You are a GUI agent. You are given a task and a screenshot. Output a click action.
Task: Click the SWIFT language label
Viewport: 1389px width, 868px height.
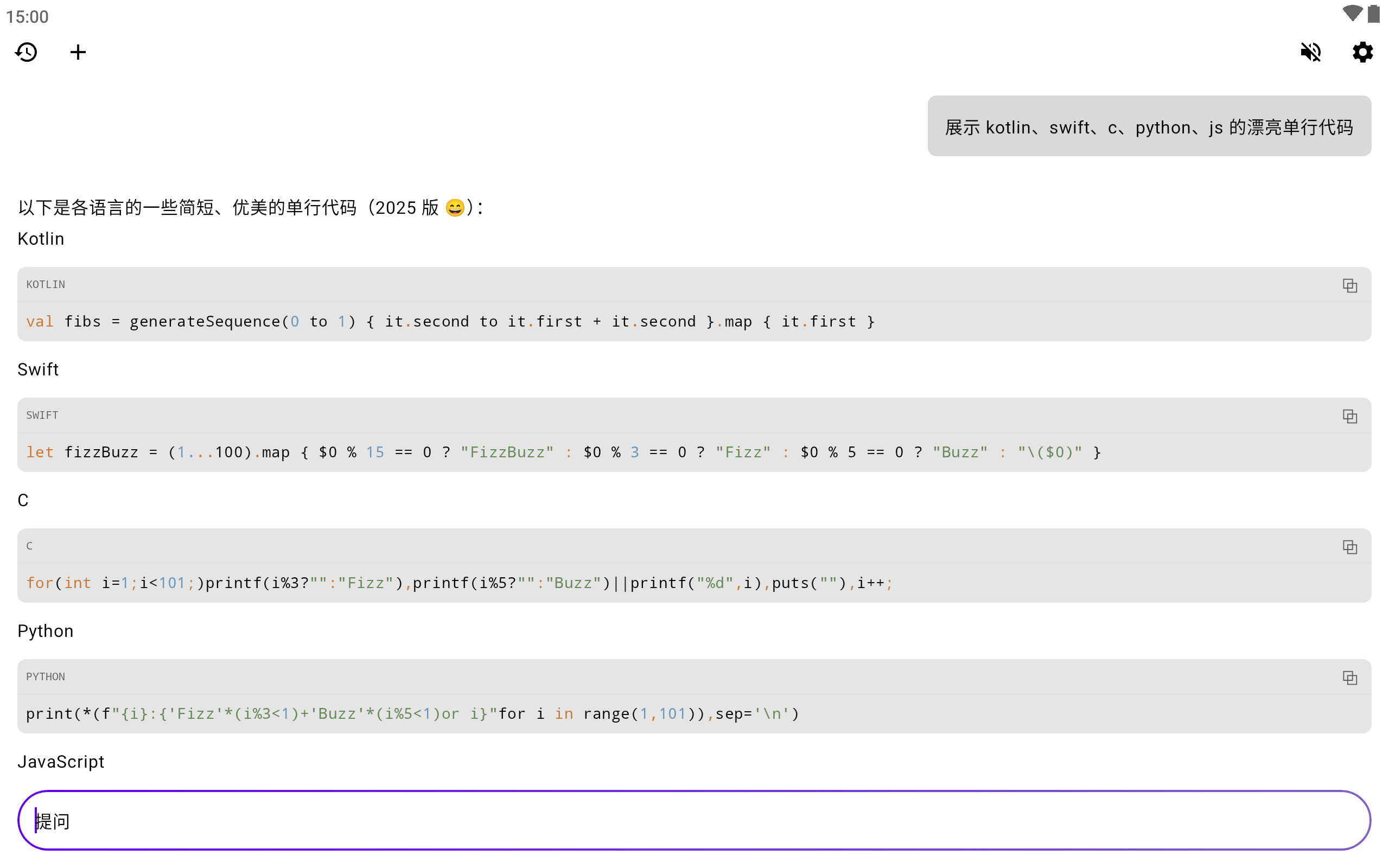pos(42,416)
